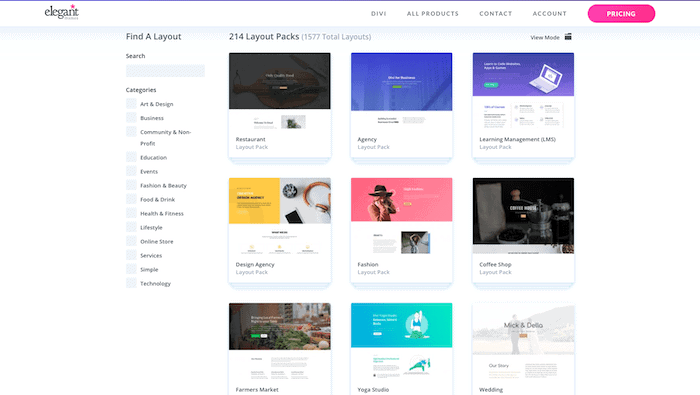
Task: Open the Fashion layout pack thumbnail
Action: click(401, 217)
